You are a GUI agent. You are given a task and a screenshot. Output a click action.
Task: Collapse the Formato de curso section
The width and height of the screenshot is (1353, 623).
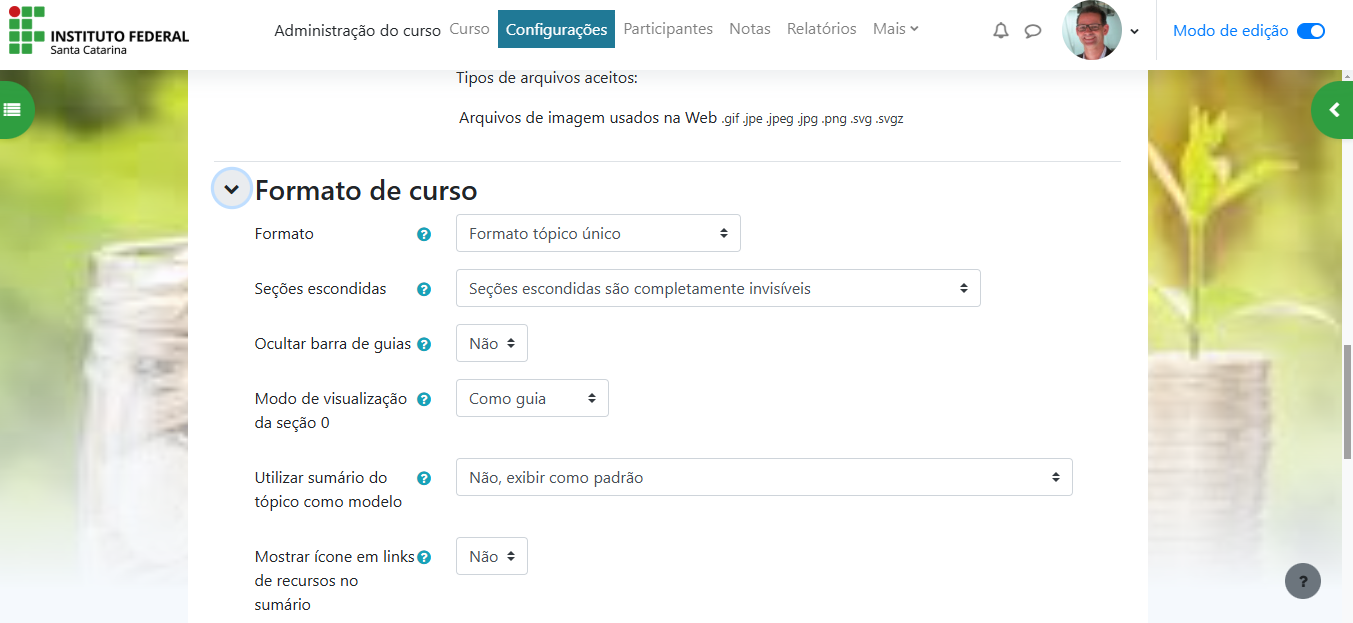click(x=232, y=189)
